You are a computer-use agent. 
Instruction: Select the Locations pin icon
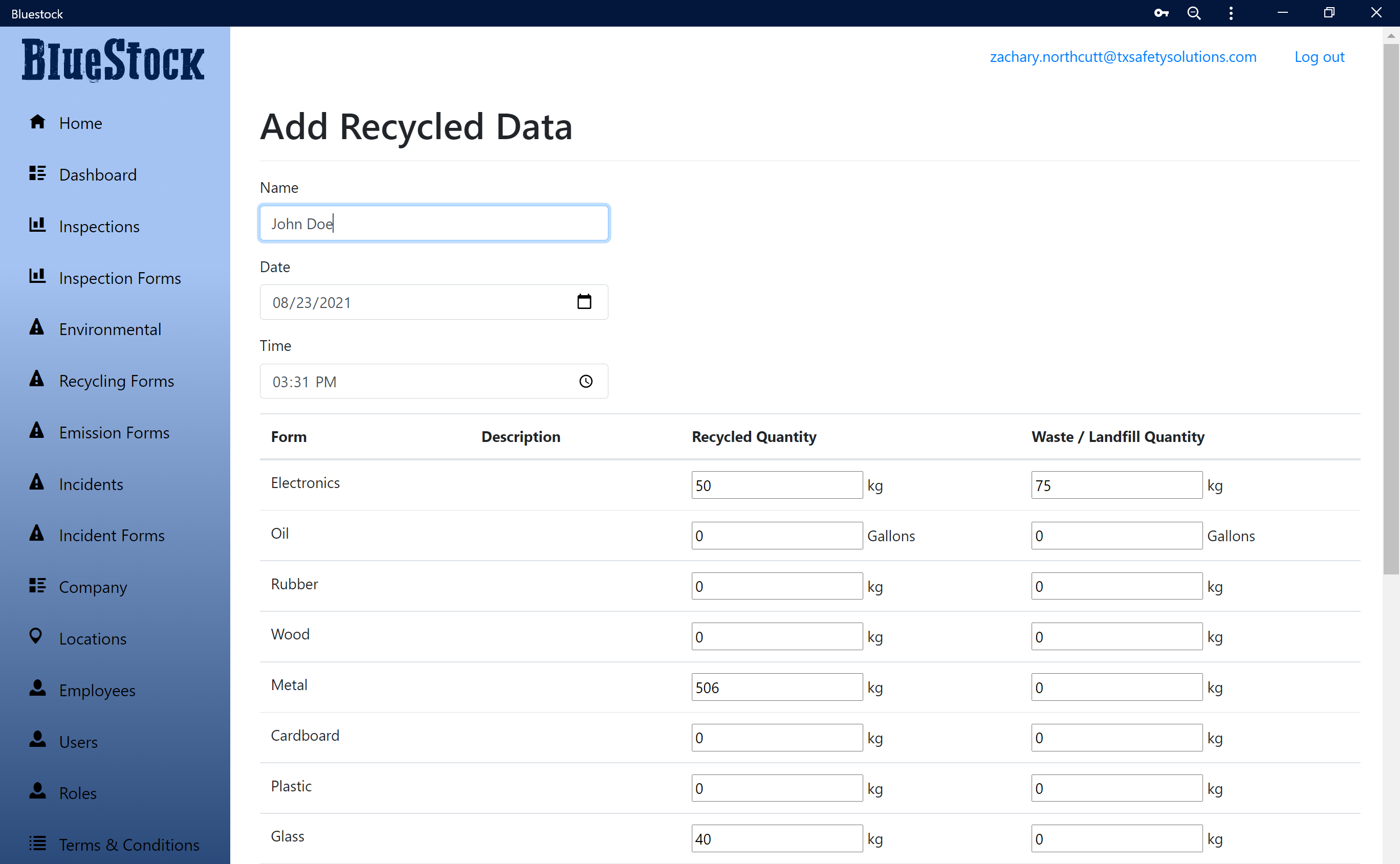click(x=36, y=636)
